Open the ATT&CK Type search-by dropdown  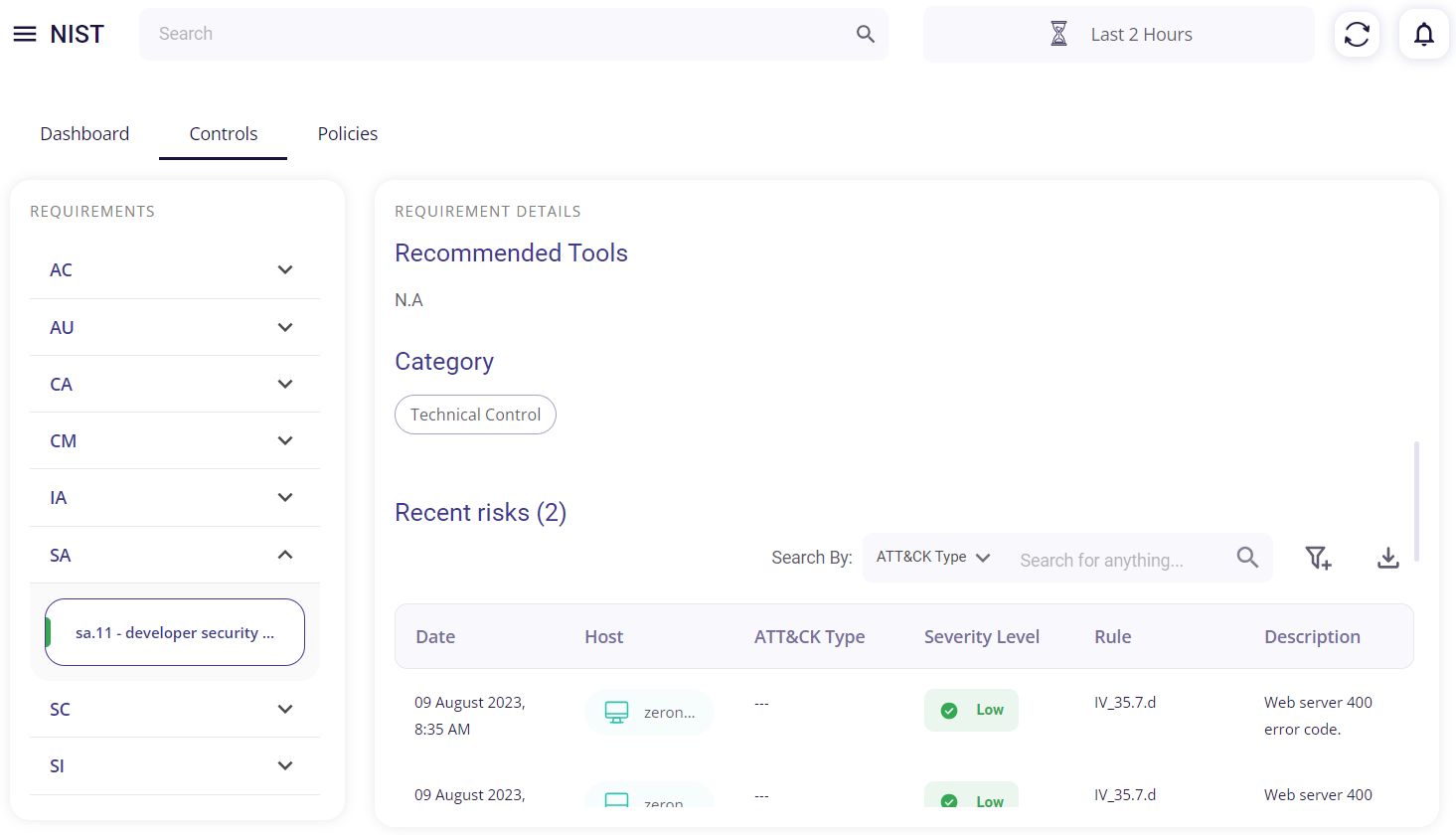coord(933,557)
